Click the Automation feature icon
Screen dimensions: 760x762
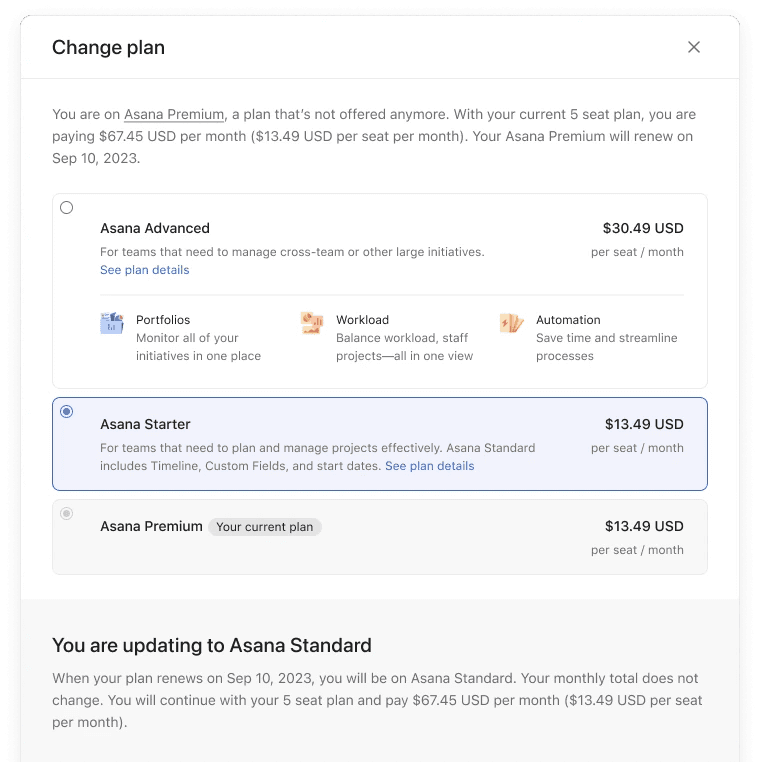point(512,323)
